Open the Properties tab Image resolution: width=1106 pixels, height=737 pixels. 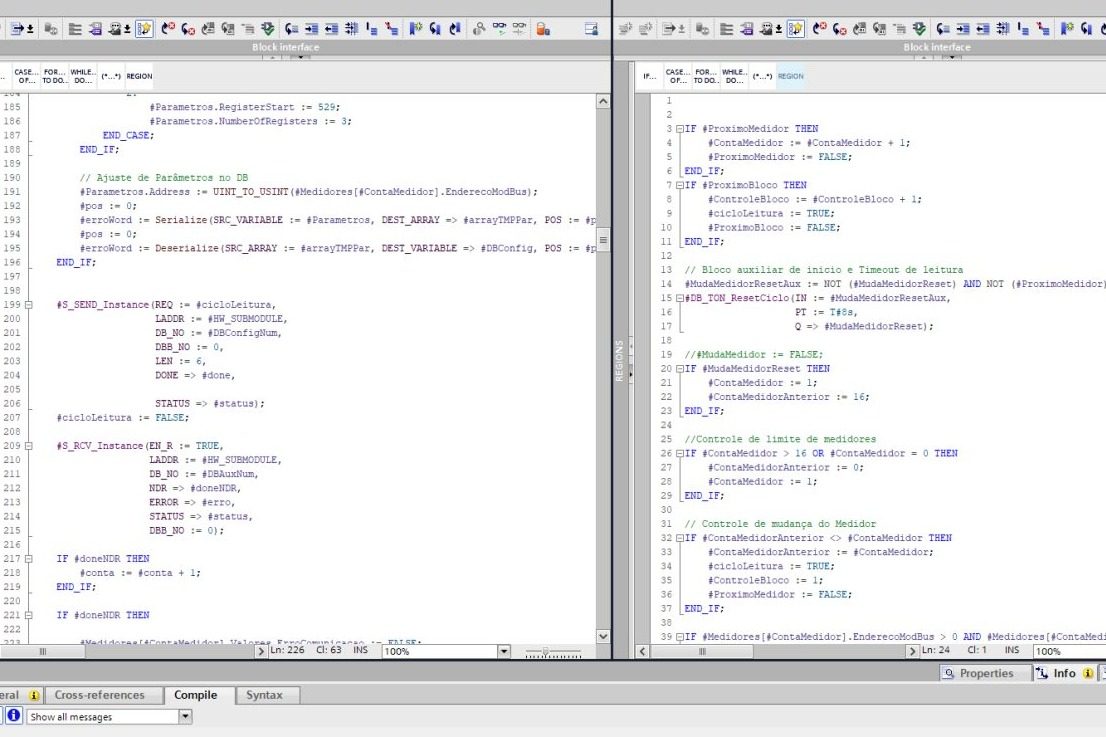979,674
